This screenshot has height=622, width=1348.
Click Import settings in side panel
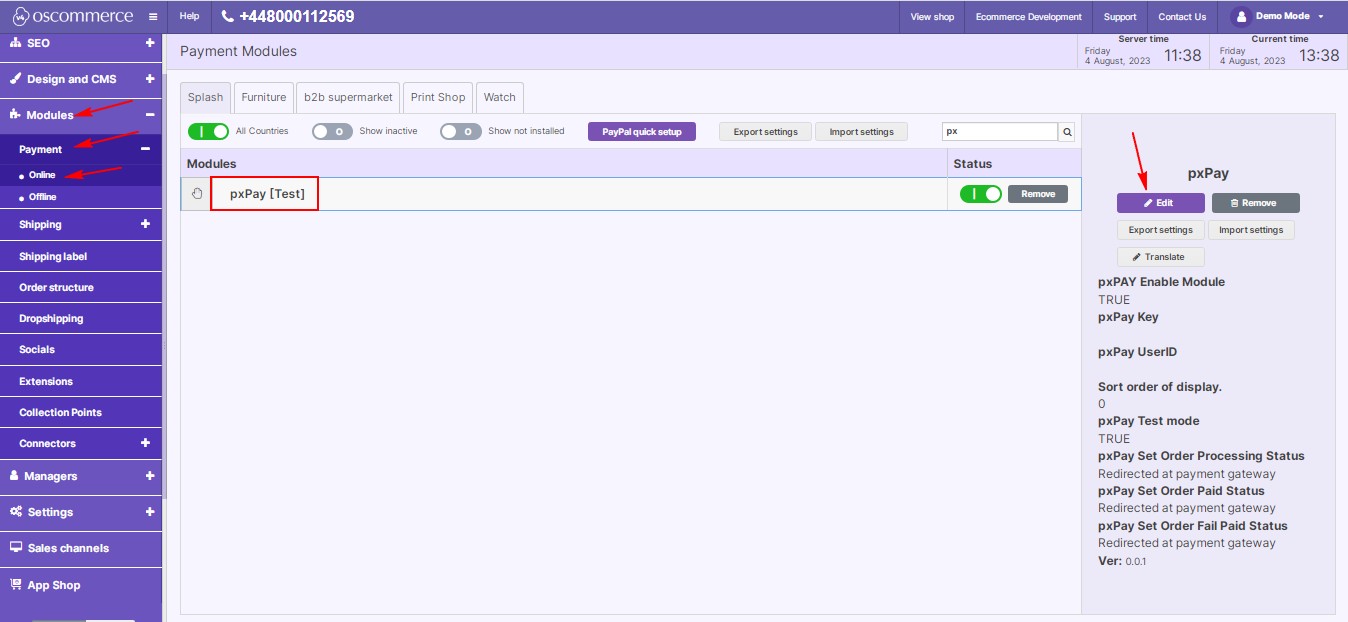pyautogui.click(x=1251, y=230)
